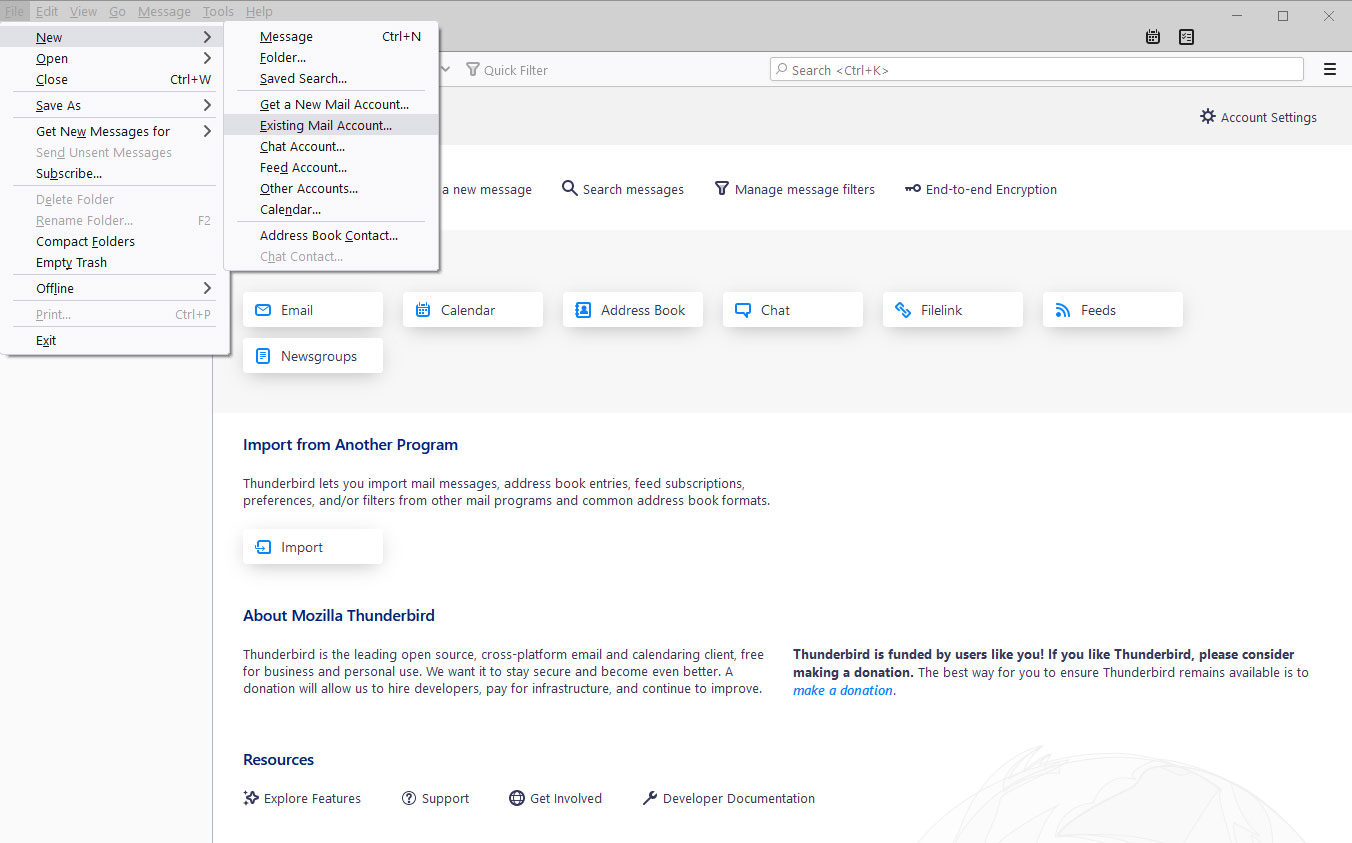
Task: Open the hamburger application menu
Action: tap(1329, 69)
